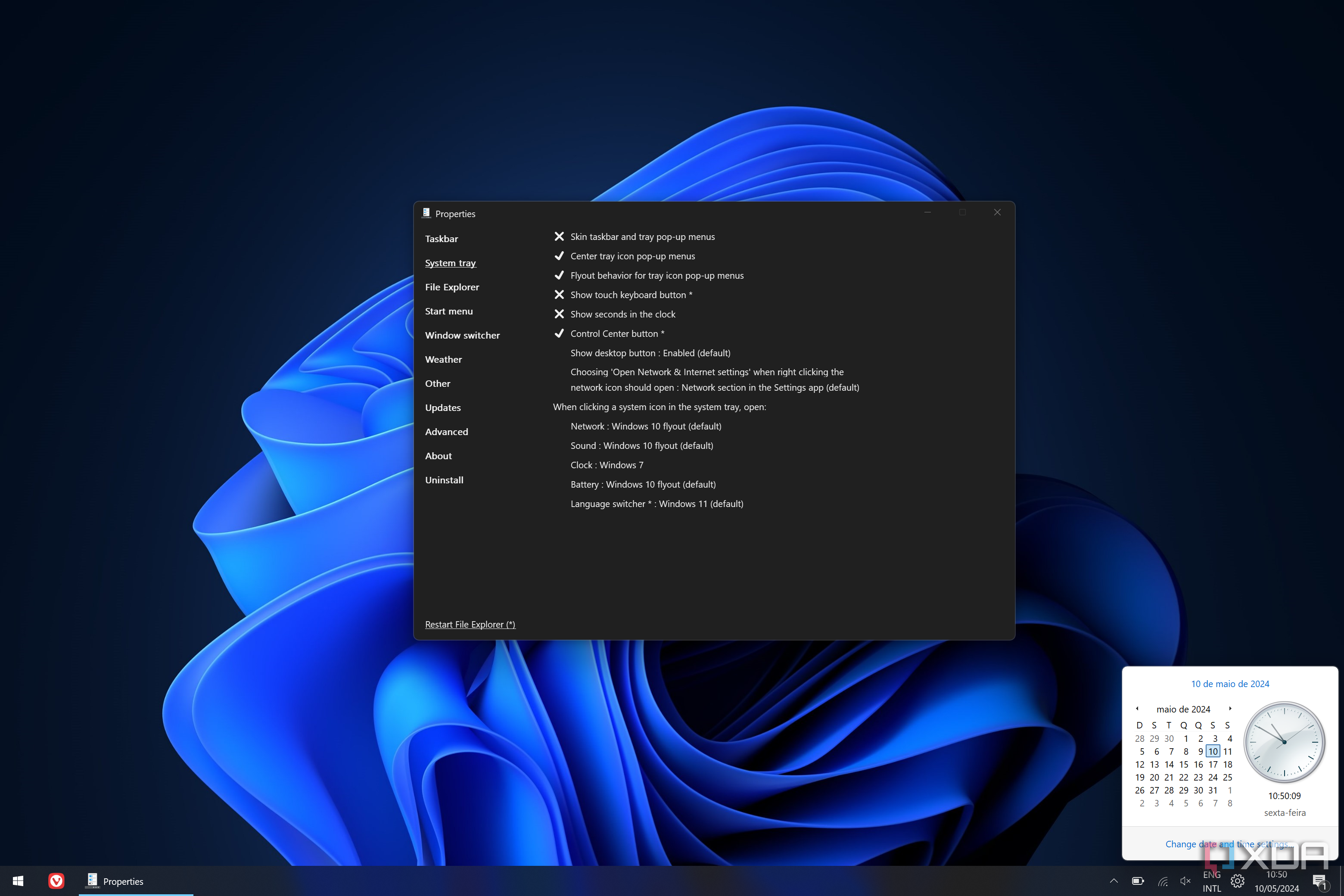Click the battery tray icon

point(1138,881)
